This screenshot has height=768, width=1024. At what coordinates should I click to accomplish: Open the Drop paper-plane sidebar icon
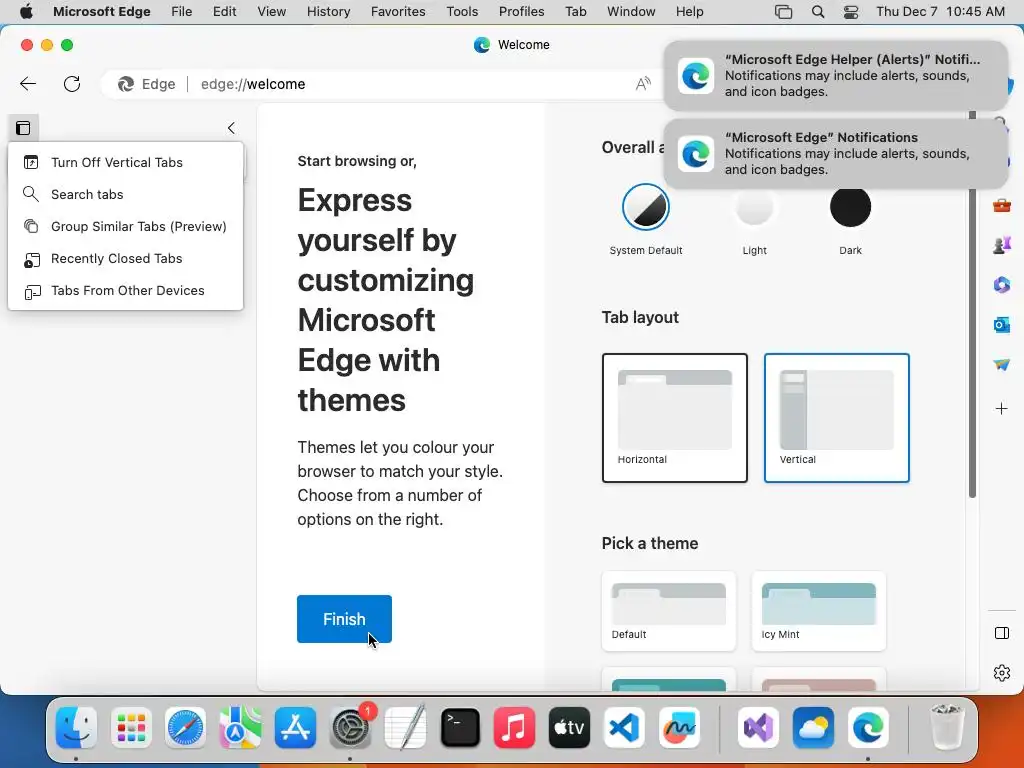[x=1002, y=364]
